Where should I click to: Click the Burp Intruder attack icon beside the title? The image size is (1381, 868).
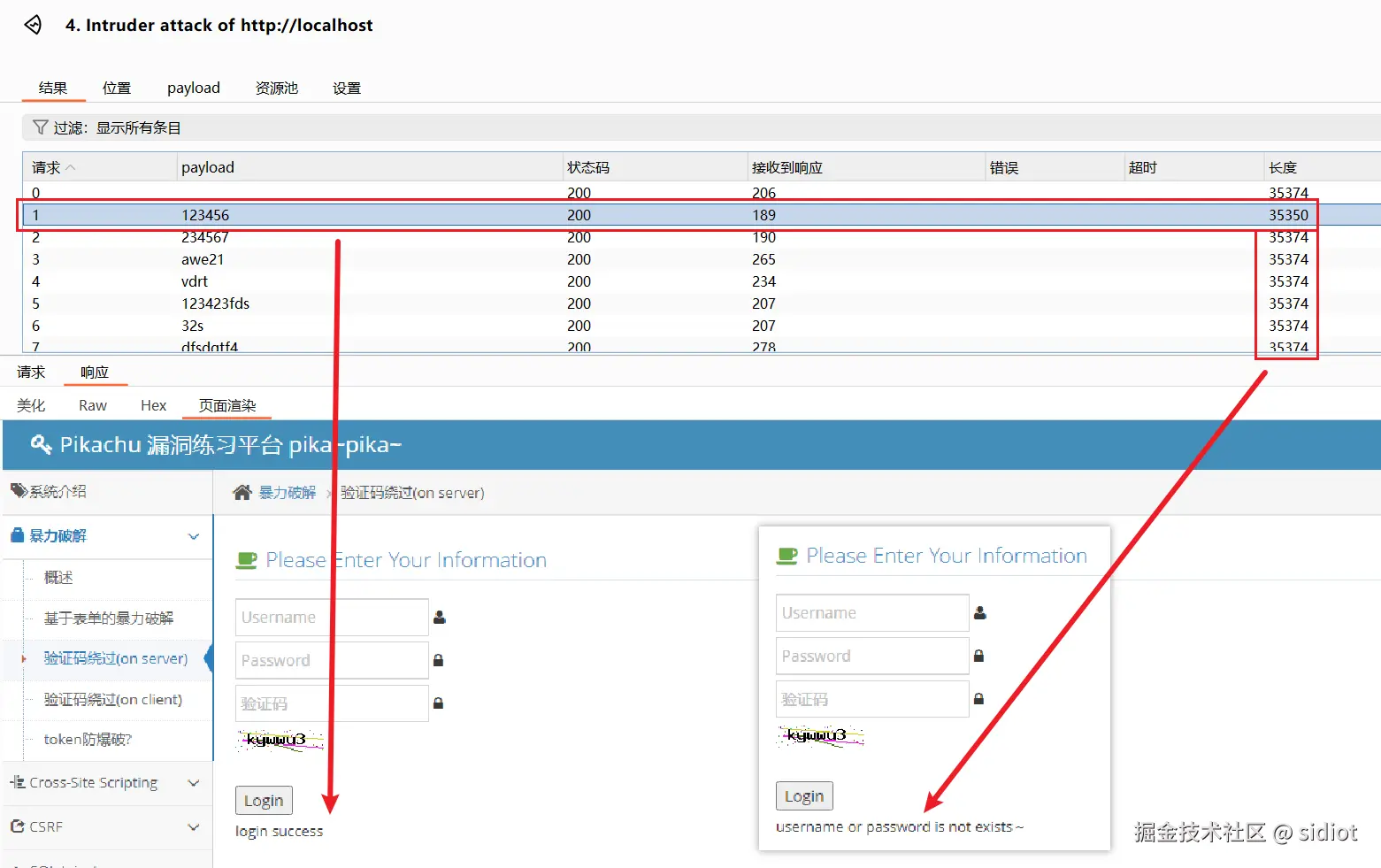33,25
